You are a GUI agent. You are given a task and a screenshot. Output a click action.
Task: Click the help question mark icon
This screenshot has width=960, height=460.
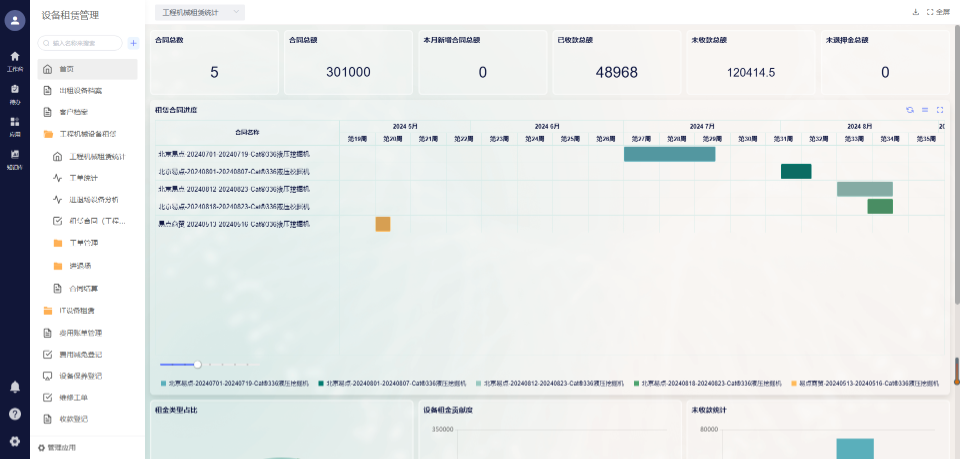point(15,413)
